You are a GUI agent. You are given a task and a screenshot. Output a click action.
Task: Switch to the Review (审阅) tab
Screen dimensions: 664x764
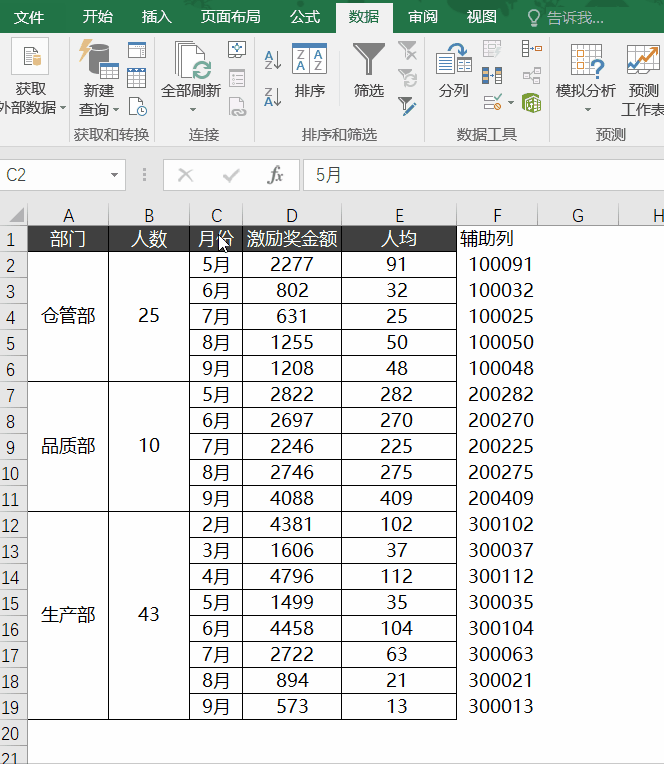click(x=423, y=17)
